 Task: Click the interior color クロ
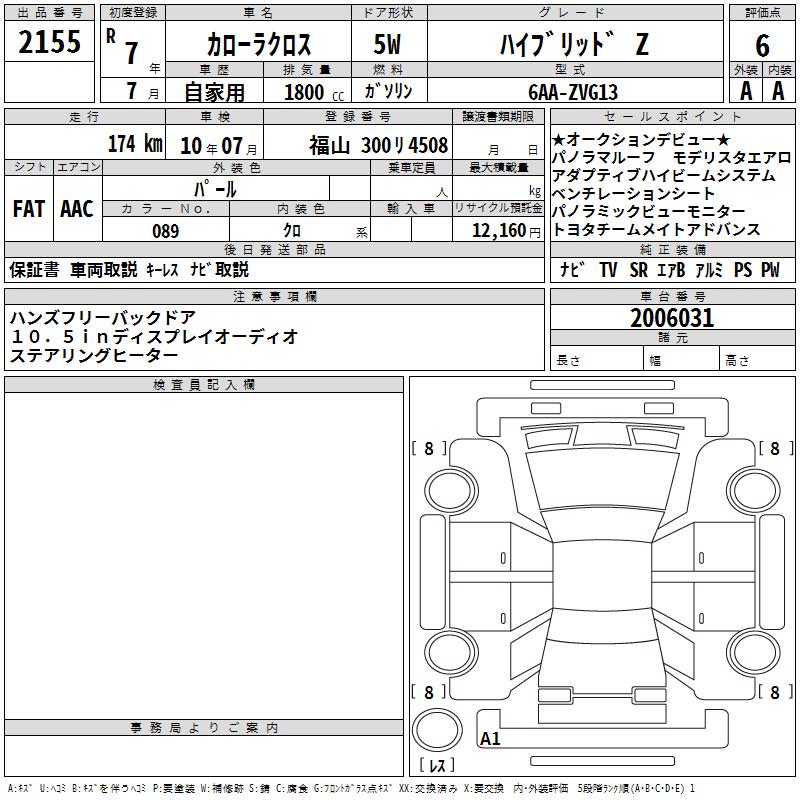point(292,231)
